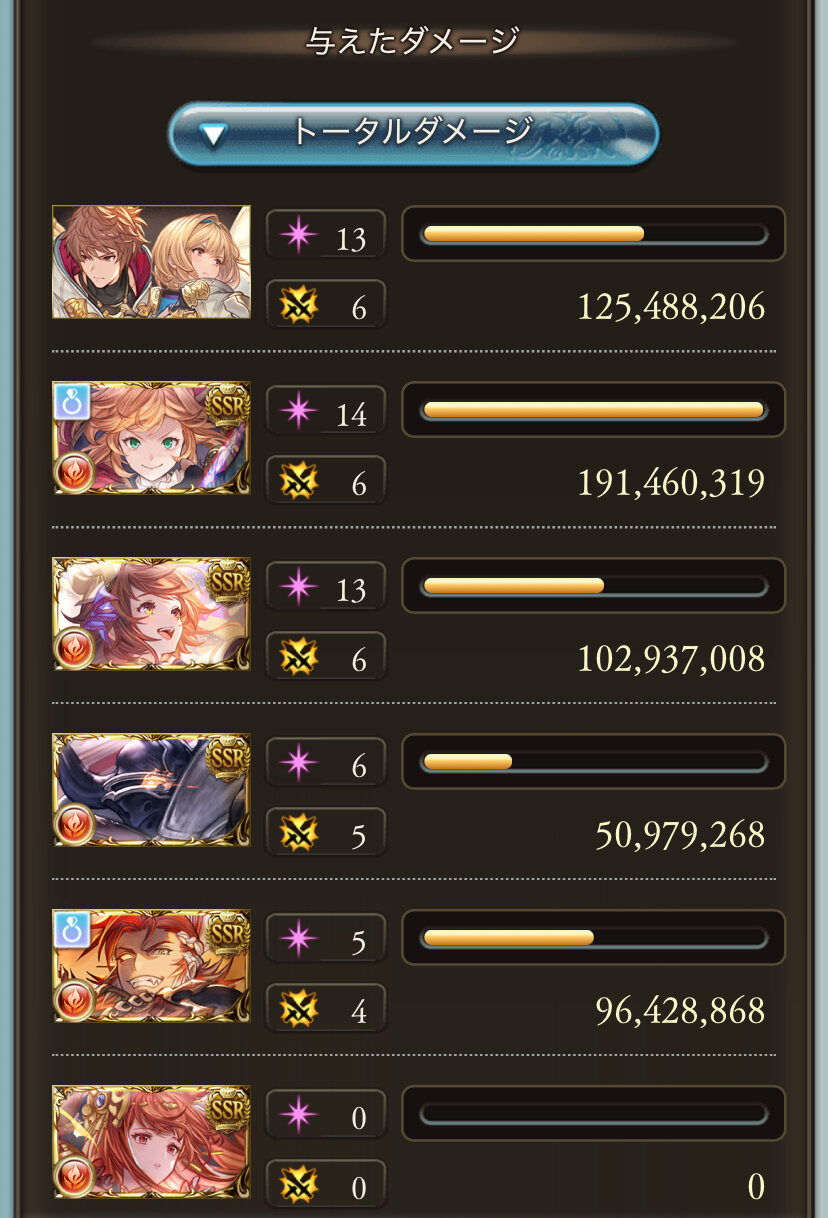828x1218 pixels.
Task: Click the damage value 125,488,206
Action: (x=671, y=306)
